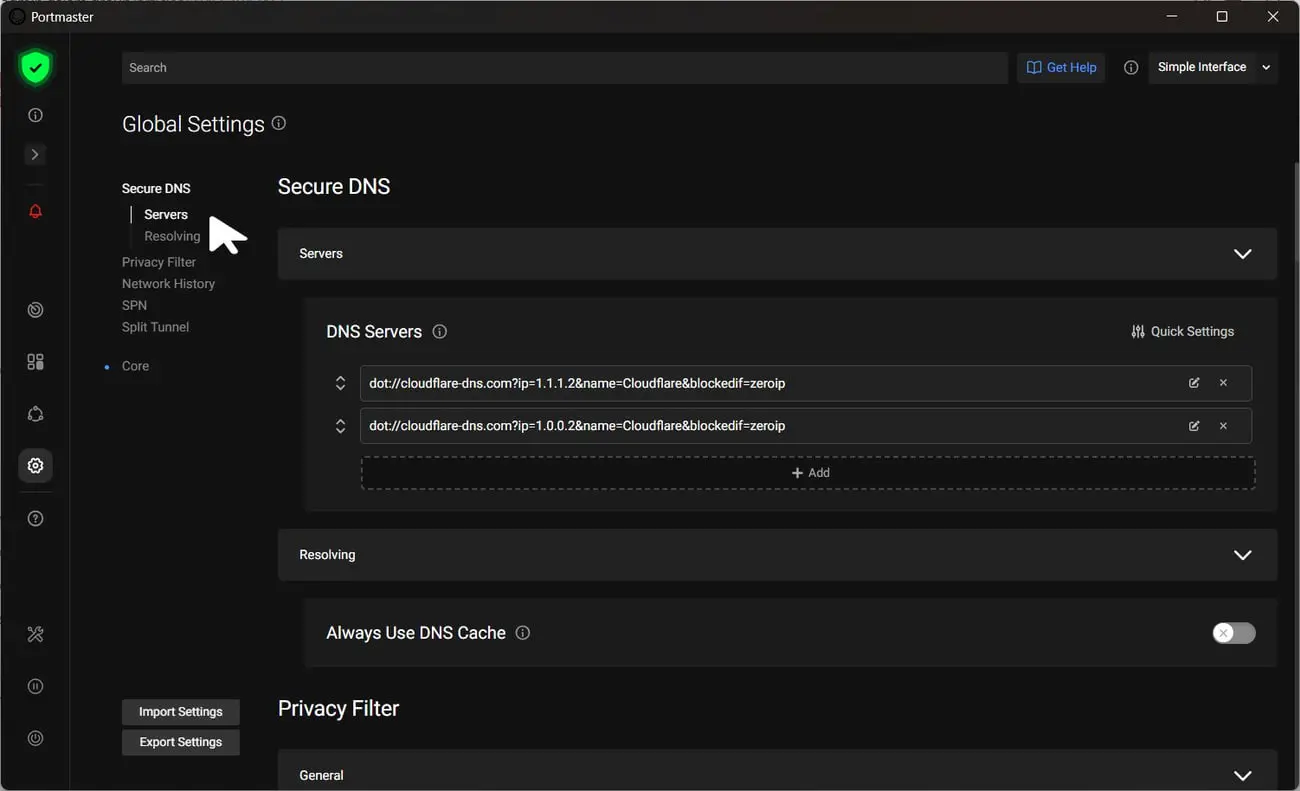
Task: Click the pause icon in sidebar
Action: pyautogui.click(x=35, y=686)
